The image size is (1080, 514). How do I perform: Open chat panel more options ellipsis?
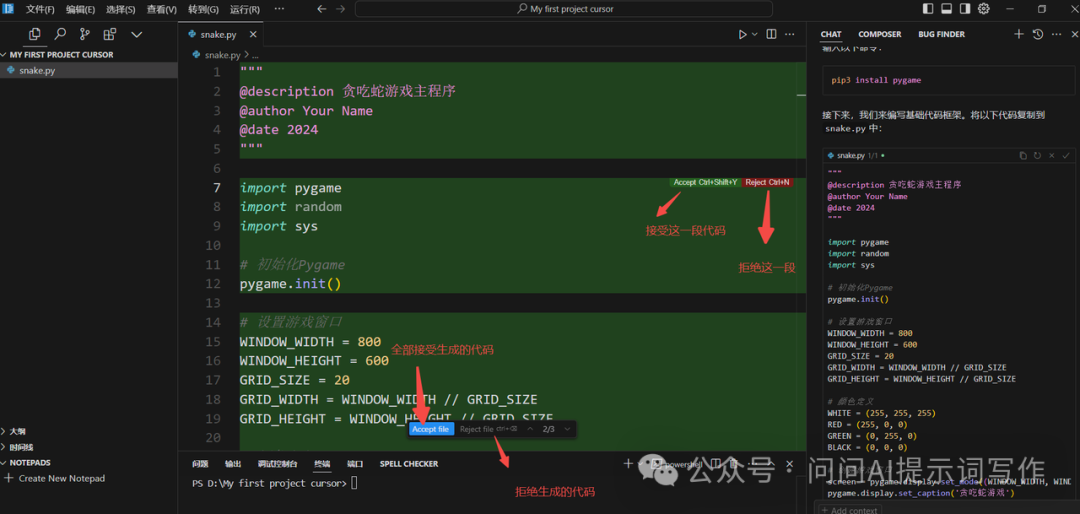1057,34
